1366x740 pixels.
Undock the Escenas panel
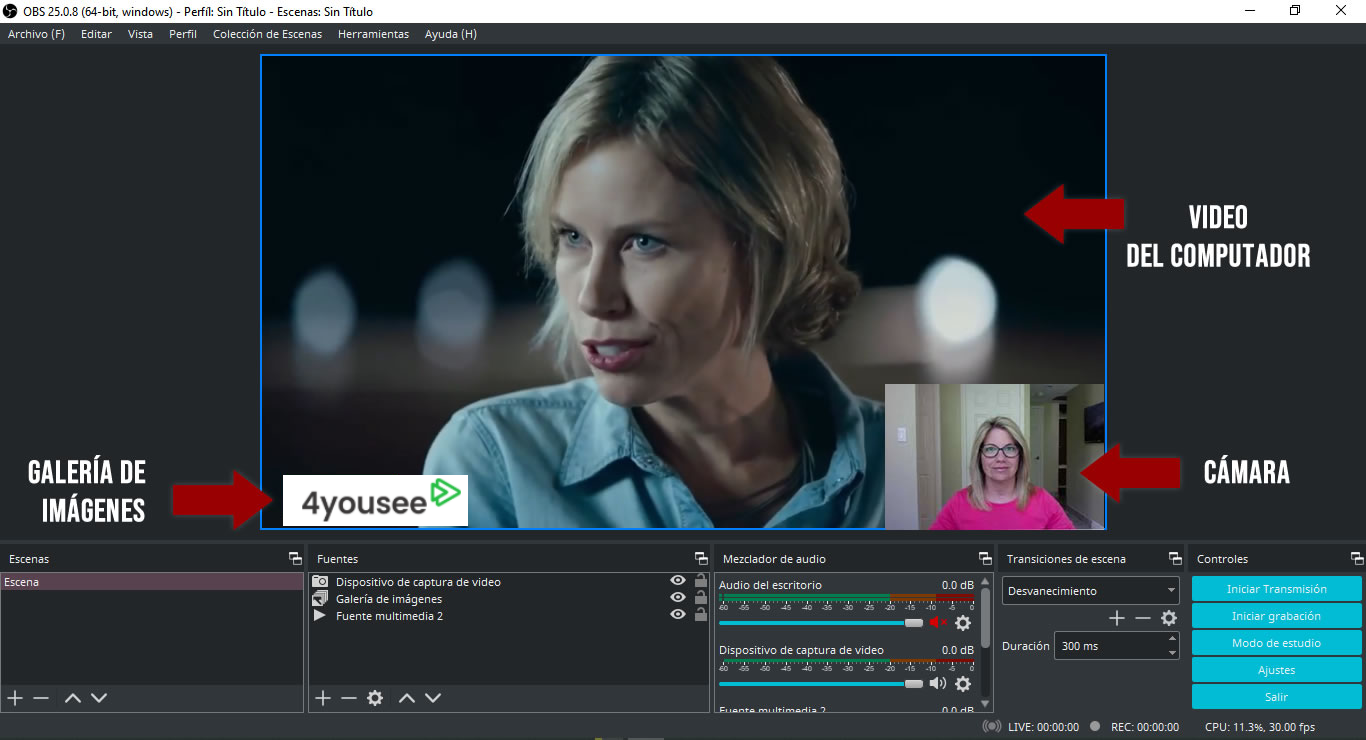coord(295,559)
